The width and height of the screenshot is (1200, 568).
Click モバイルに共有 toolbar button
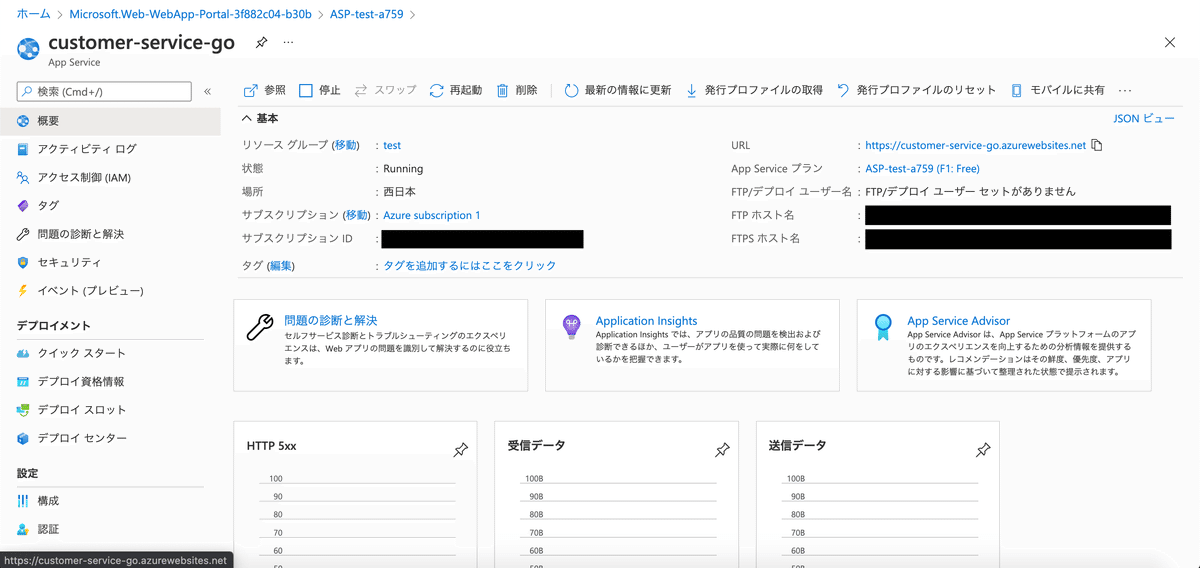(x=1058, y=90)
